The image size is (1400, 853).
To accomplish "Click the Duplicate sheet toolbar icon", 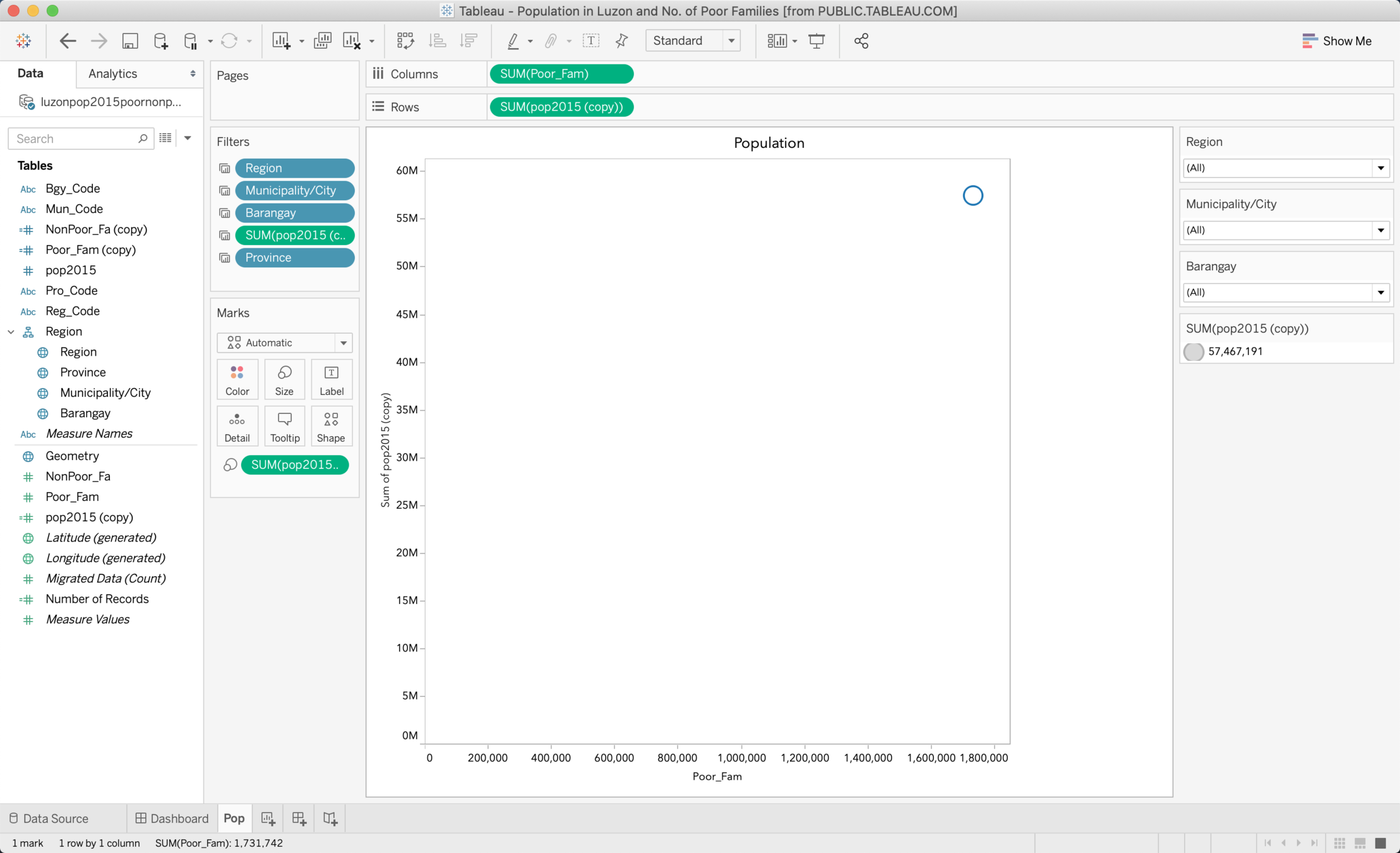I will (x=322, y=41).
